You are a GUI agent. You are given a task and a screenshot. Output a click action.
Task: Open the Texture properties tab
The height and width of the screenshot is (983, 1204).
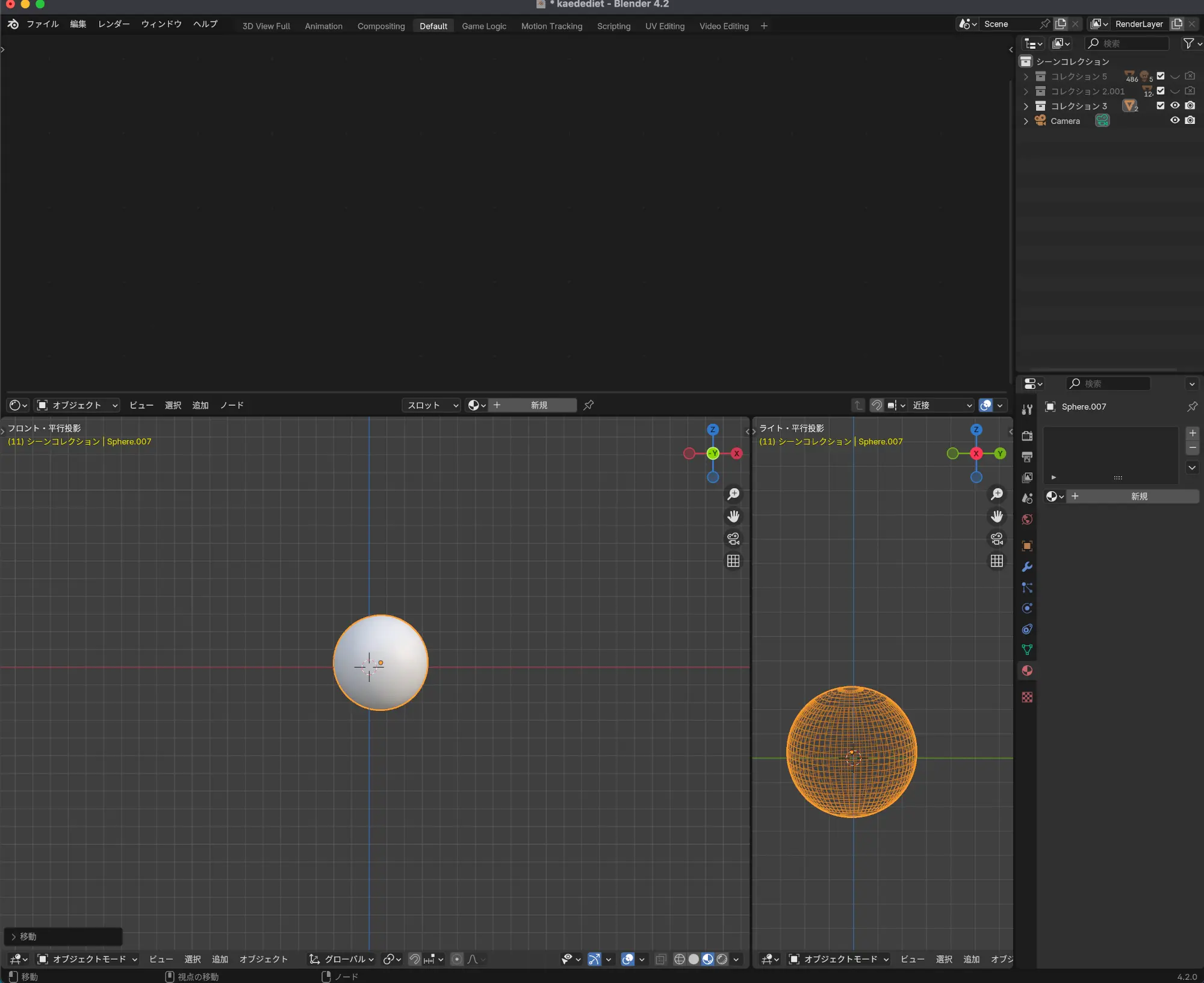tap(1027, 697)
